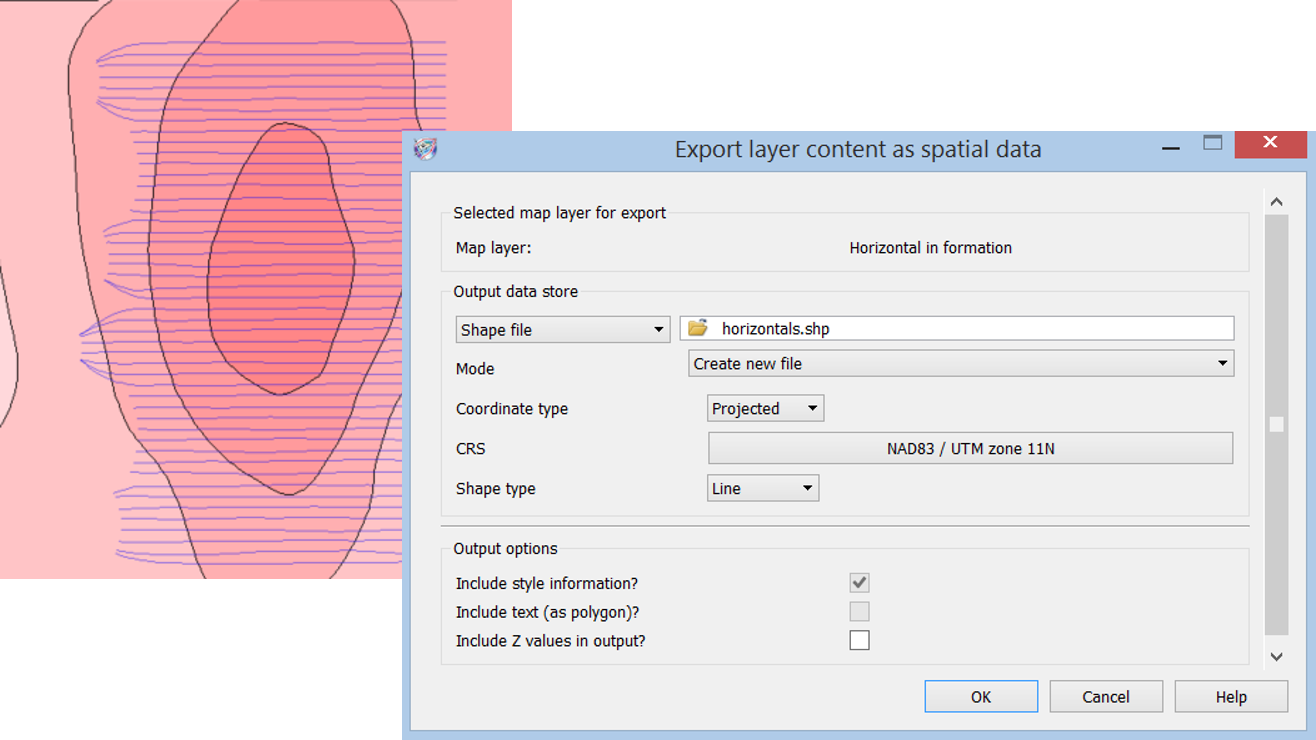Open the Shape type dropdown set to Line

tap(762, 488)
